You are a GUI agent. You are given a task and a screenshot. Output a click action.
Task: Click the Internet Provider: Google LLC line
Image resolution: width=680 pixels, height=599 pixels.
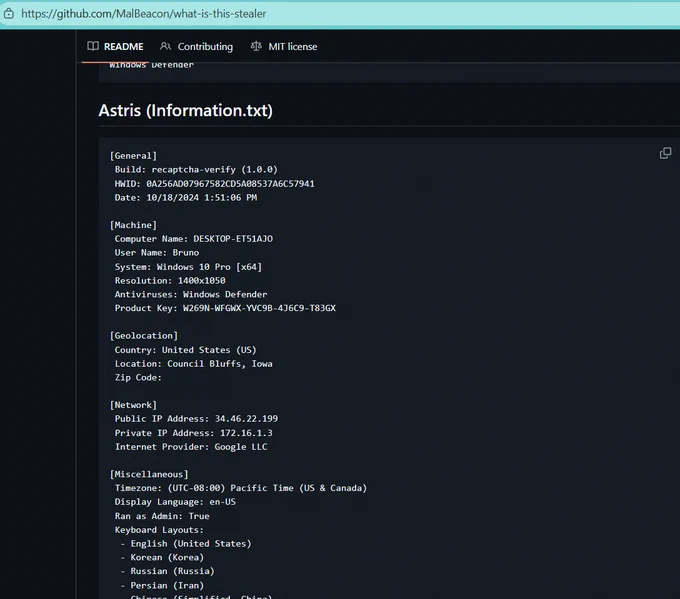(191, 447)
